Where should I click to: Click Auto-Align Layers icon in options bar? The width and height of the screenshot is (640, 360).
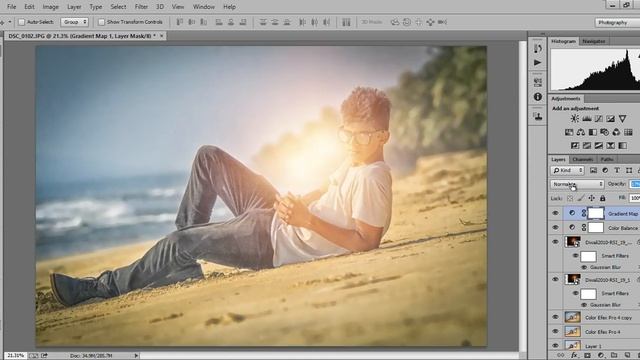pyautogui.click(x=346, y=22)
